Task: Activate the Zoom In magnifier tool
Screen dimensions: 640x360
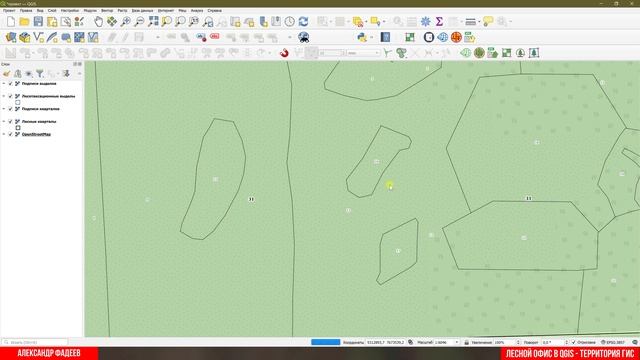Action: 126,22
